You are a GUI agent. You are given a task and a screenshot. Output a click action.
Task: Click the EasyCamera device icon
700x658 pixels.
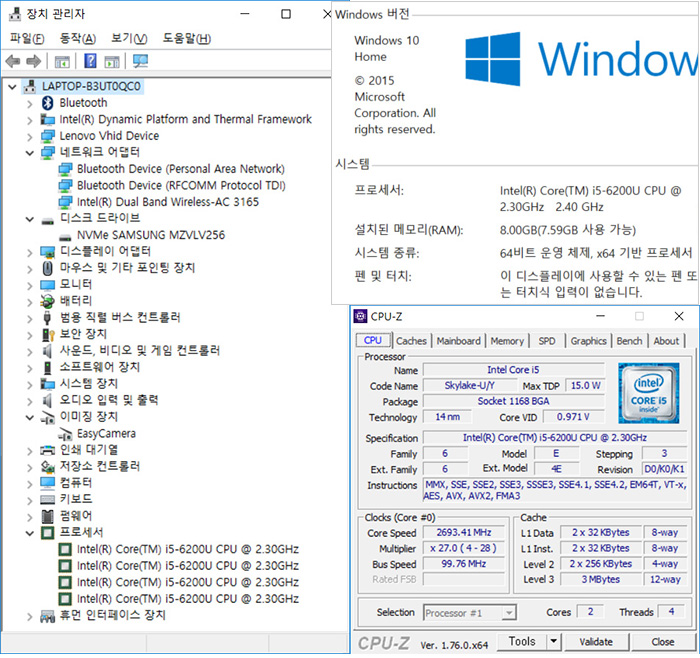click(x=65, y=433)
